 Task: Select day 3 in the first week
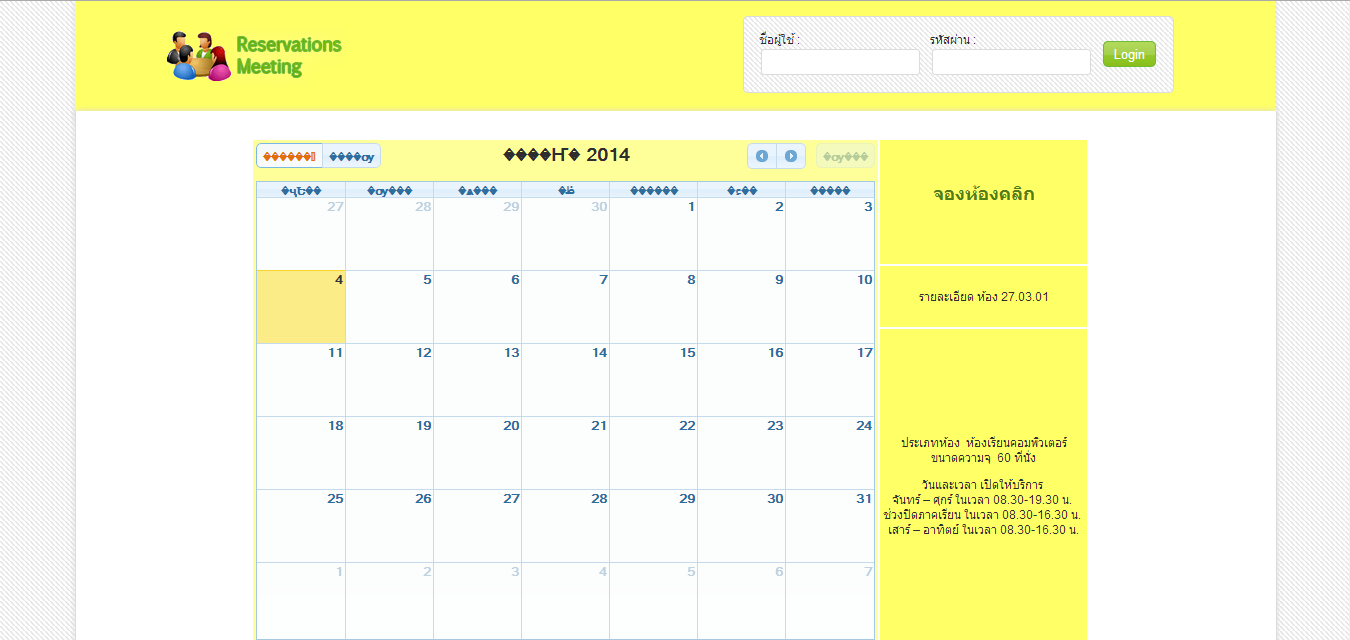click(830, 234)
